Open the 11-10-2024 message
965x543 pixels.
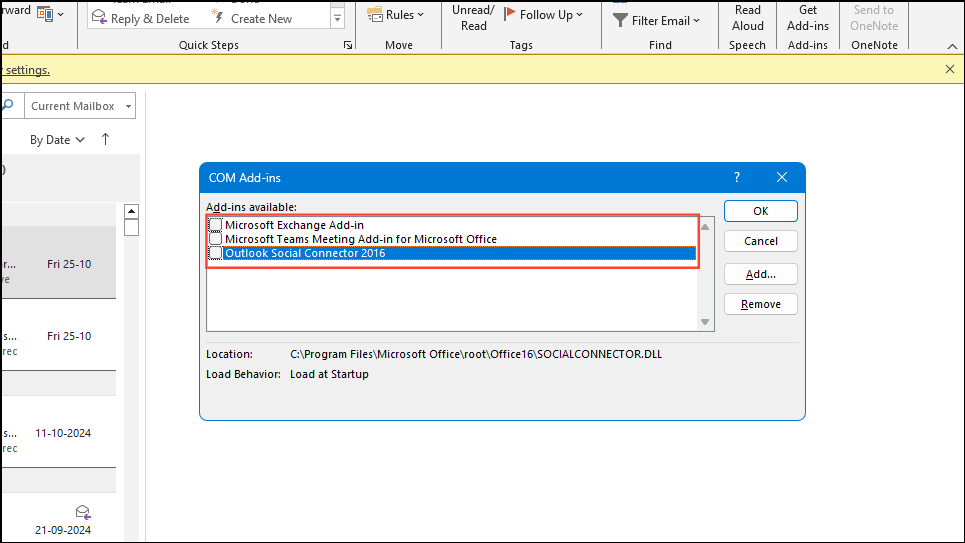[59, 433]
